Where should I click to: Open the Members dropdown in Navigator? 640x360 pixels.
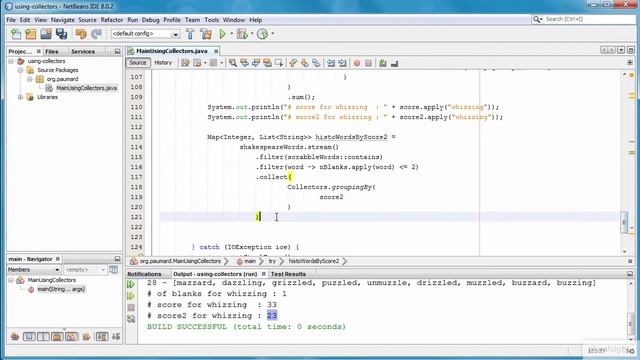click(x=33, y=270)
